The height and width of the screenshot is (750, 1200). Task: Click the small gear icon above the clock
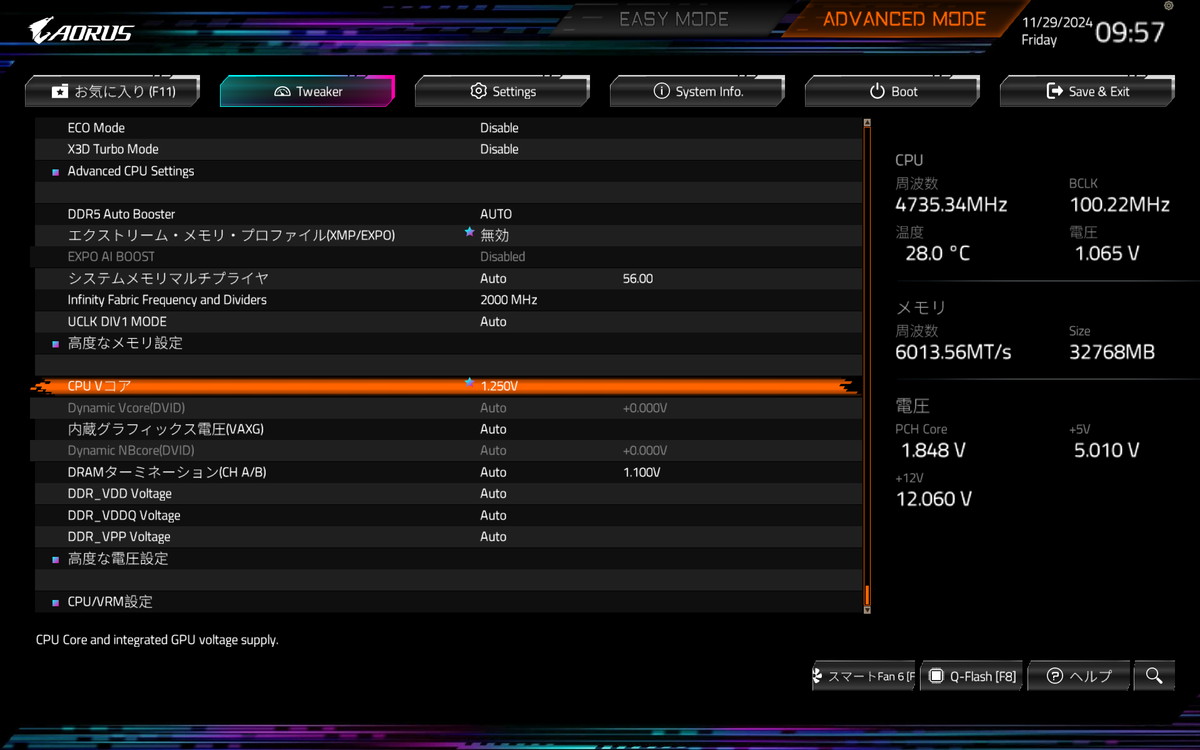(x=1168, y=6)
